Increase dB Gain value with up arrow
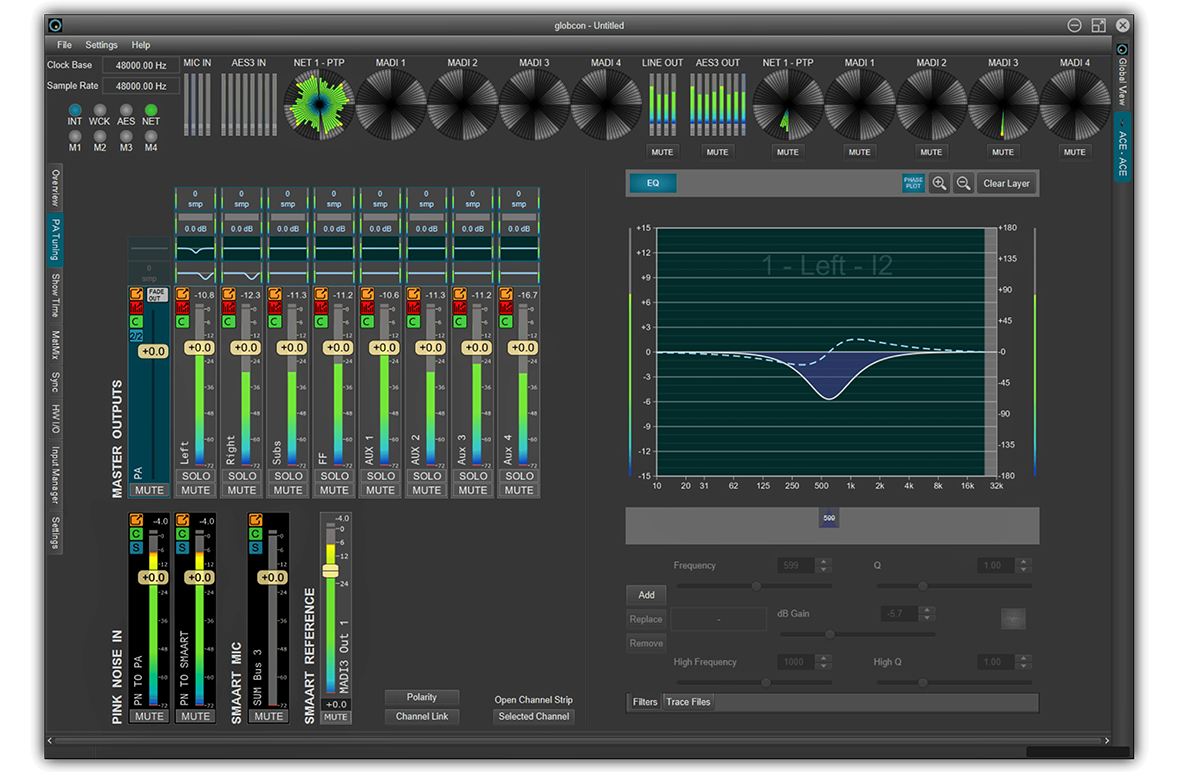This screenshot has height=772, width=1200. [x=926, y=610]
